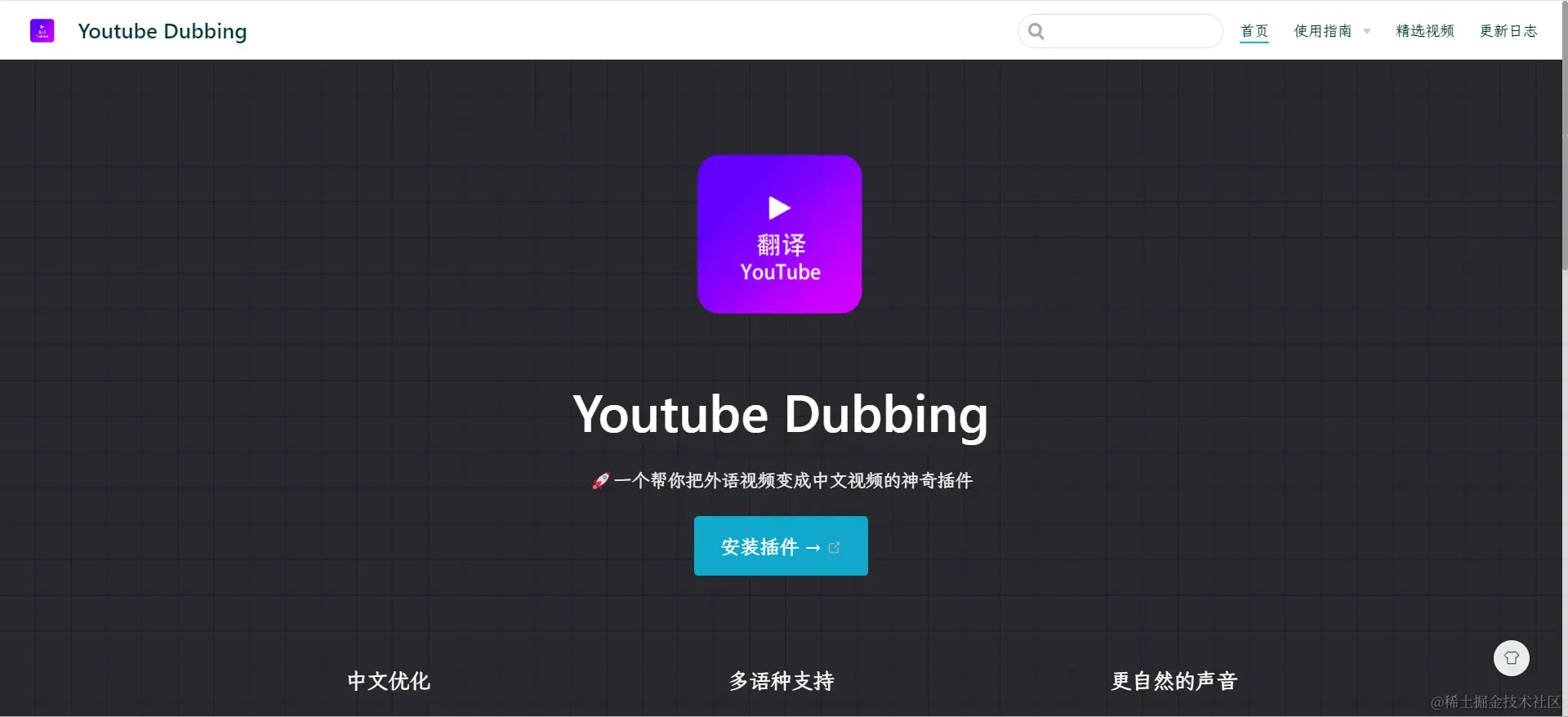Click the search magnifier icon
The height and width of the screenshot is (717, 1568).
coord(1036,31)
